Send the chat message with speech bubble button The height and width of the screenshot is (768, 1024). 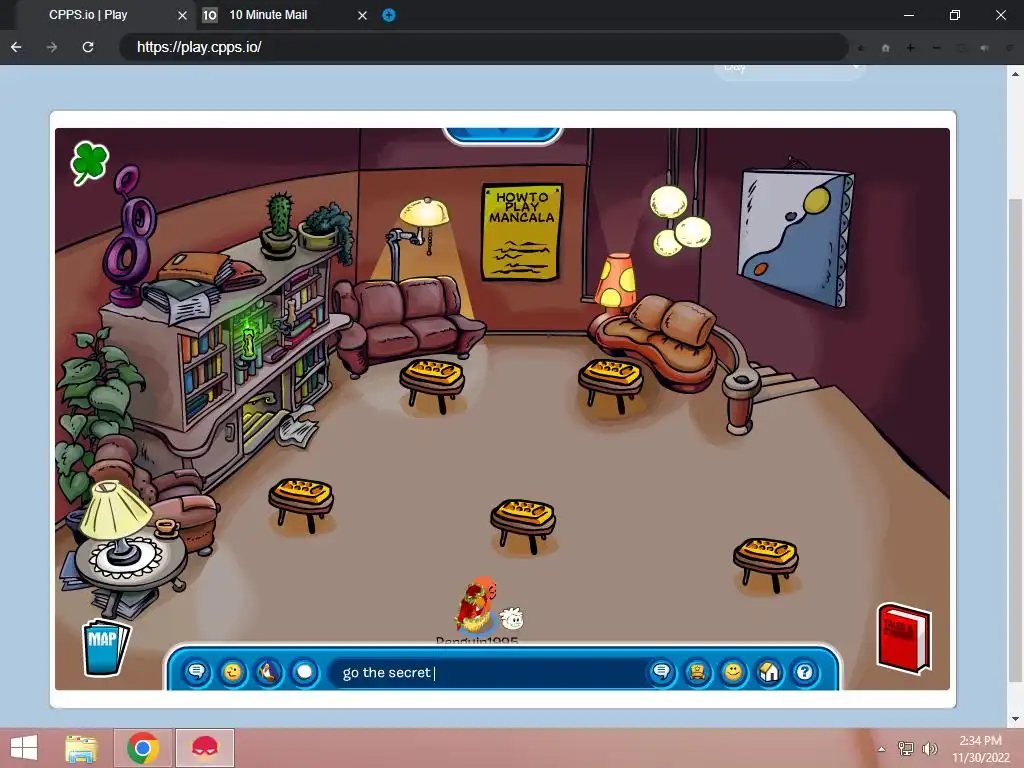click(662, 672)
